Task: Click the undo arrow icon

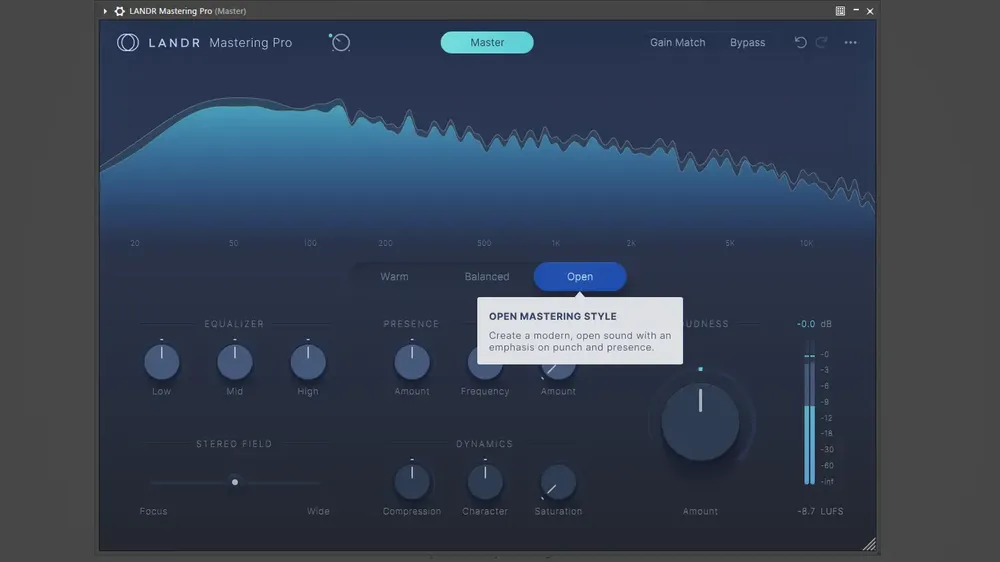Action: click(x=800, y=42)
